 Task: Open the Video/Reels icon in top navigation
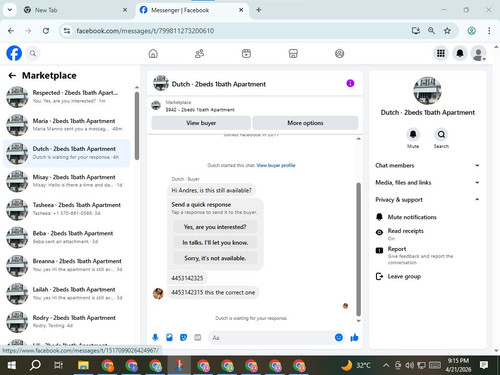[x=246, y=53]
